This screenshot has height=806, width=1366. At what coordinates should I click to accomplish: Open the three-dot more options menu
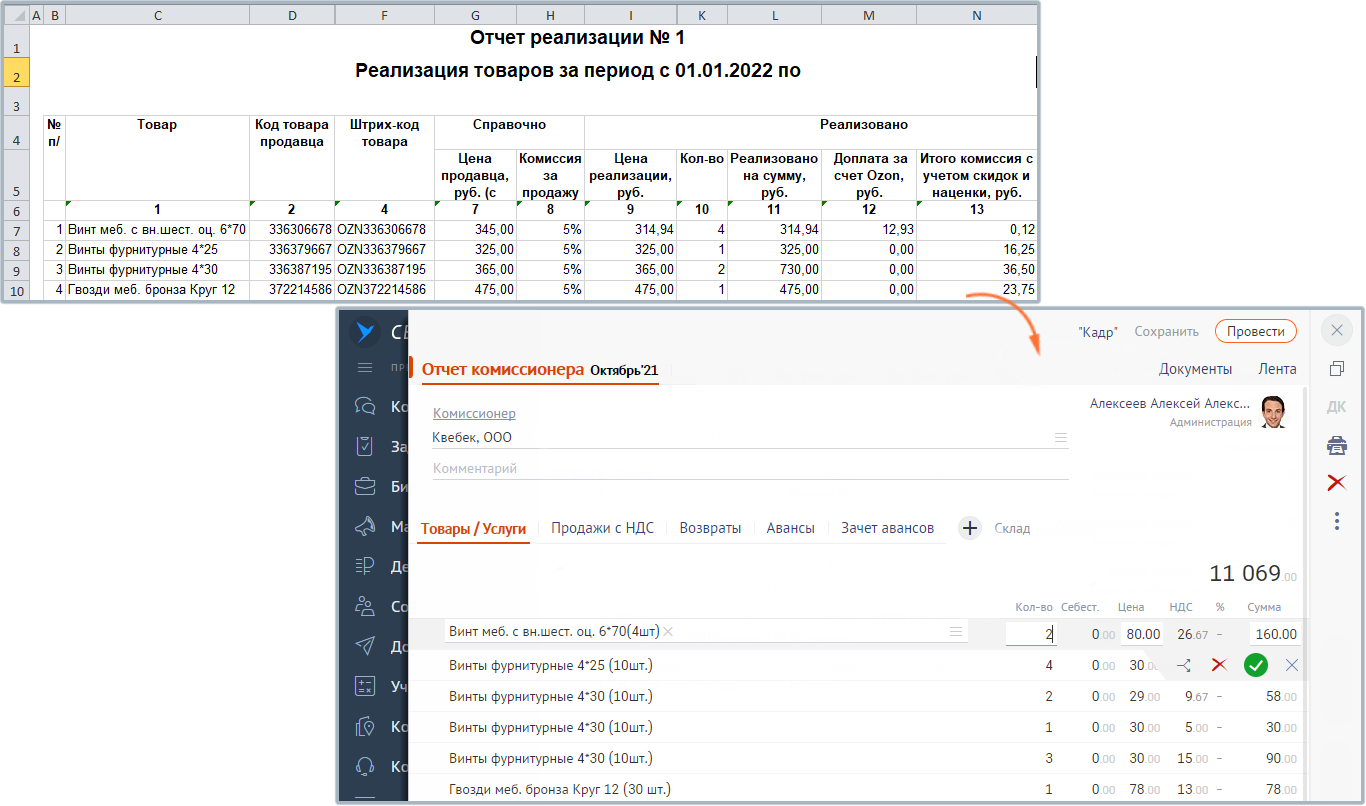[x=1336, y=521]
